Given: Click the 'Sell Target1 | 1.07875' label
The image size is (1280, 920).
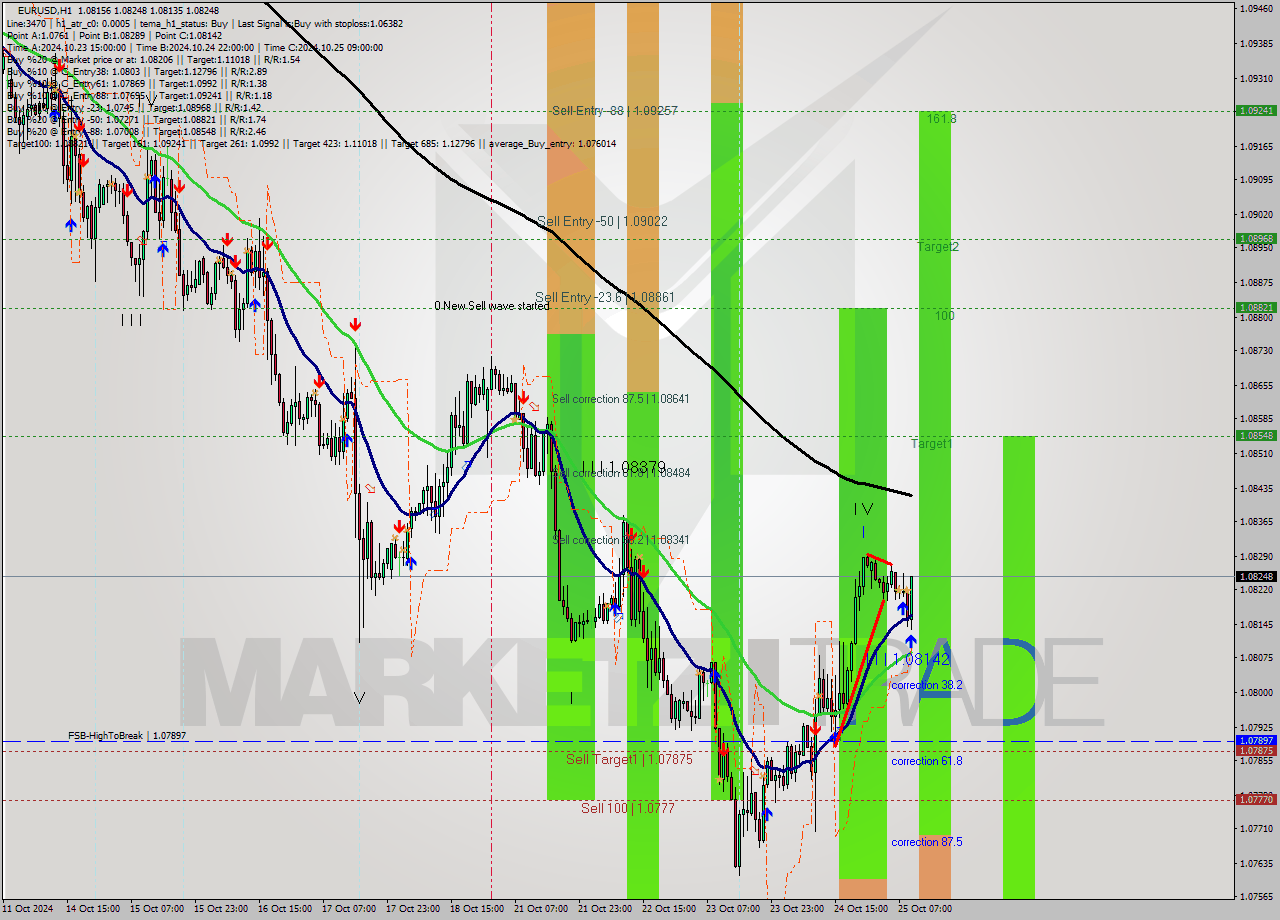Looking at the screenshot, I should point(629,760).
